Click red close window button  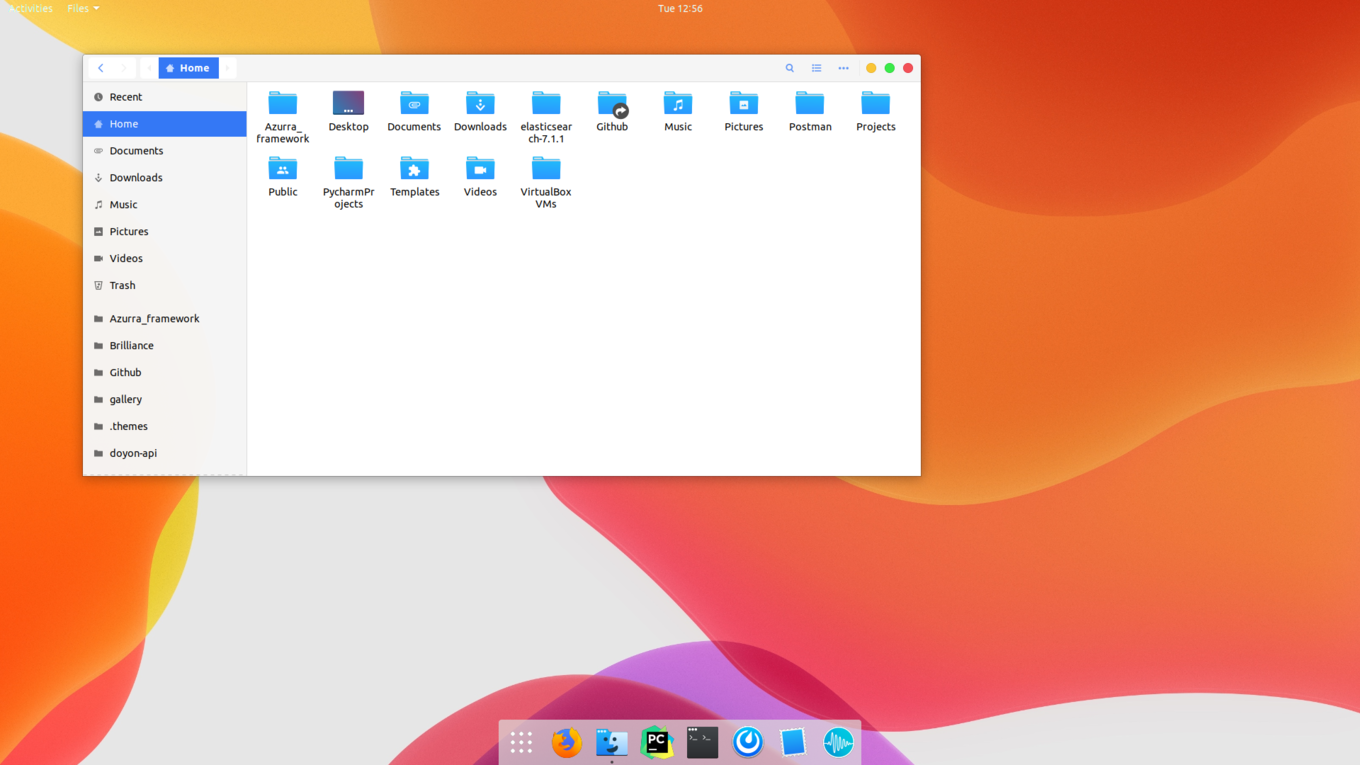(x=908, y=68)
